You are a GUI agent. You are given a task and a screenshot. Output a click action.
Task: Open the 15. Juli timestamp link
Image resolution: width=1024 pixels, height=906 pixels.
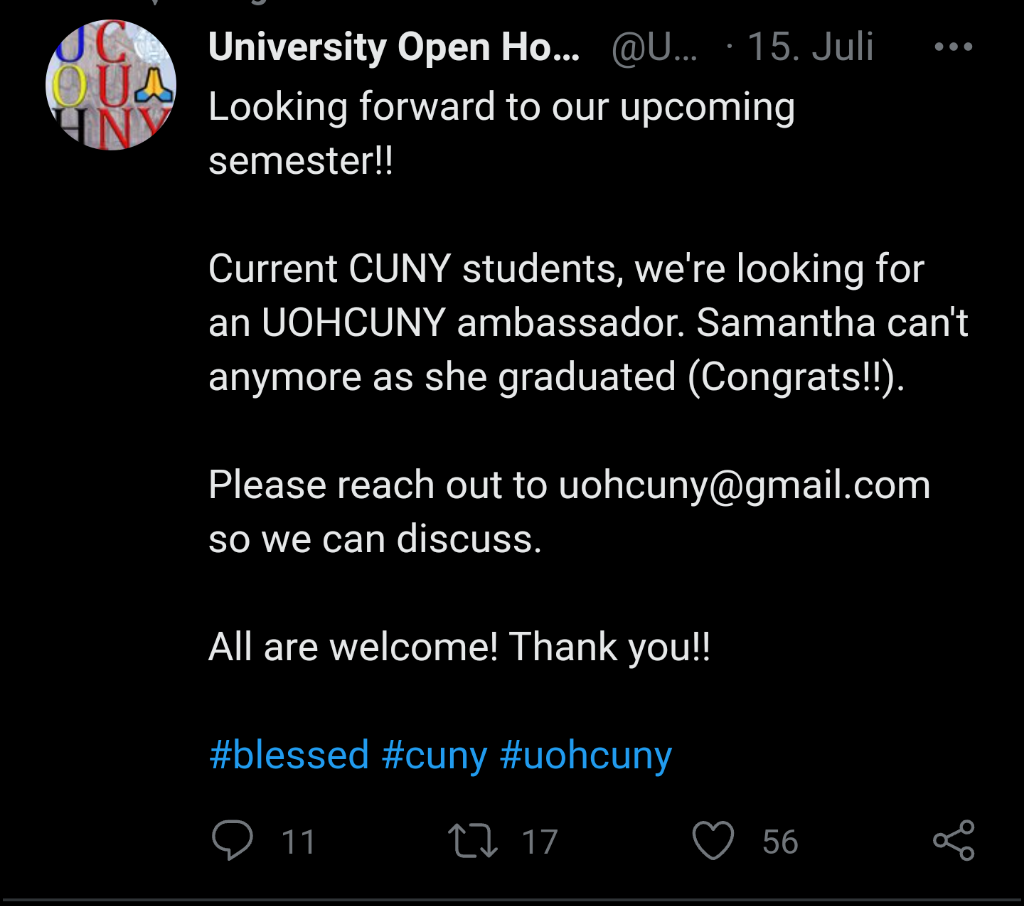810,48
